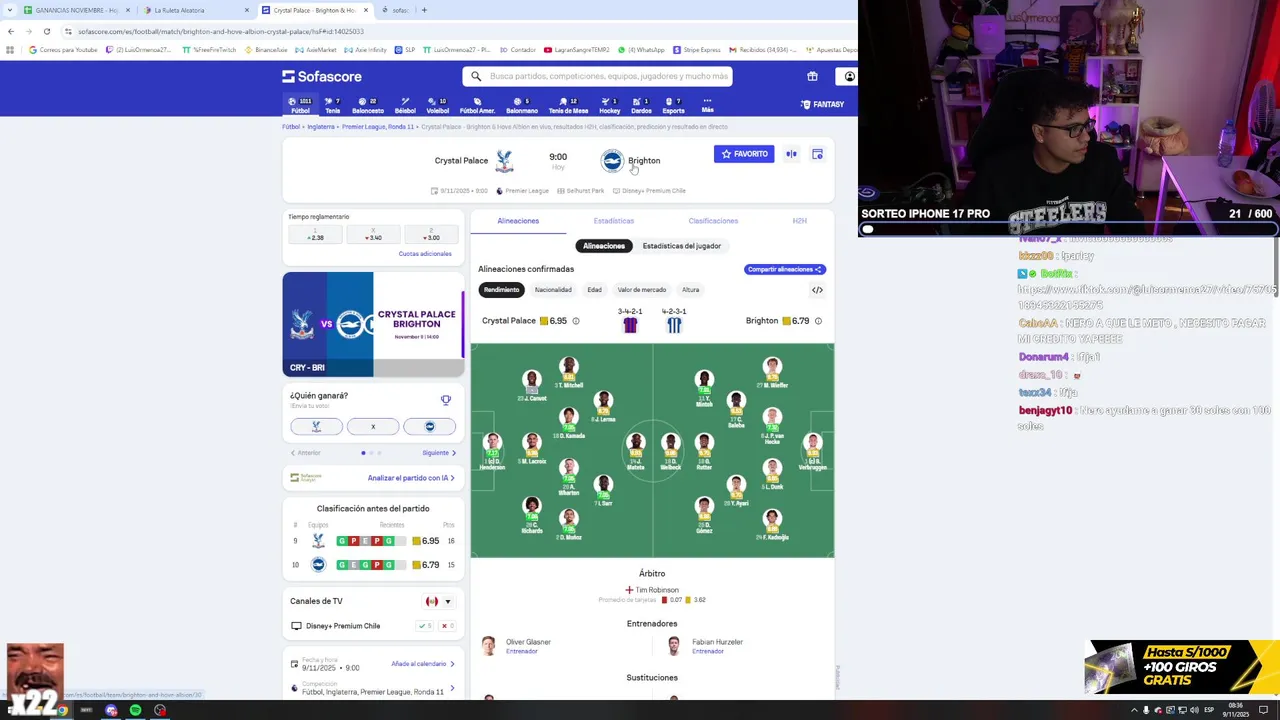Switch to the Estadísticas tab

[x=613, y=221]
